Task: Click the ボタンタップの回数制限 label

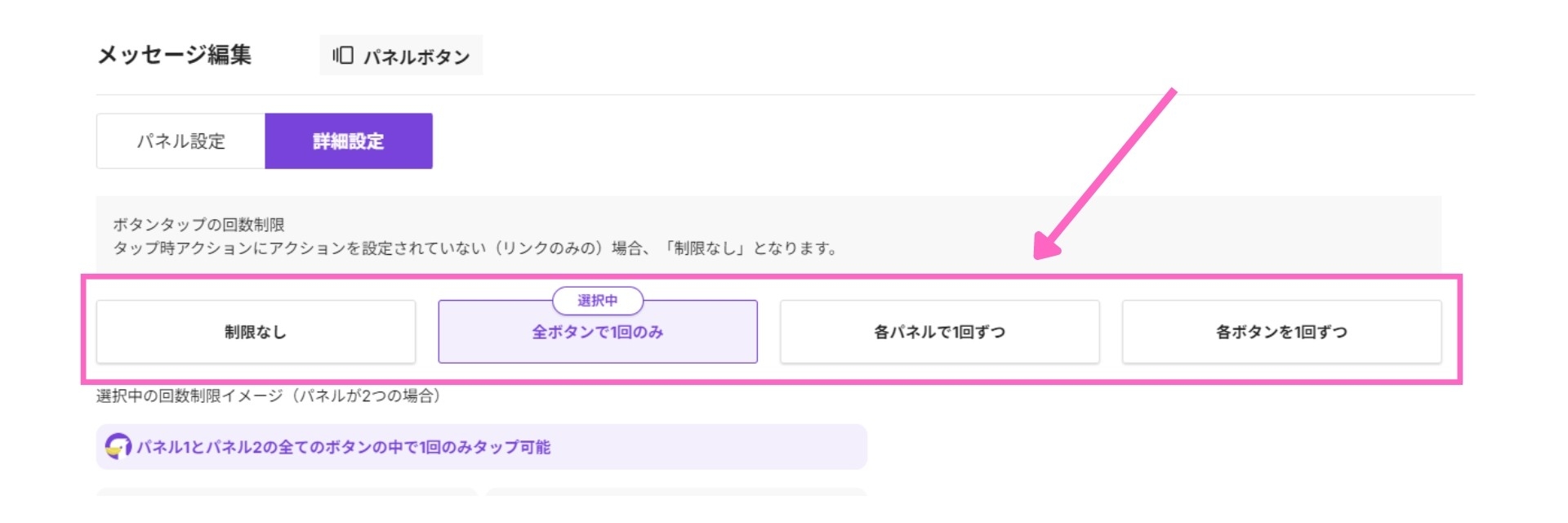Action: point(198,225)
